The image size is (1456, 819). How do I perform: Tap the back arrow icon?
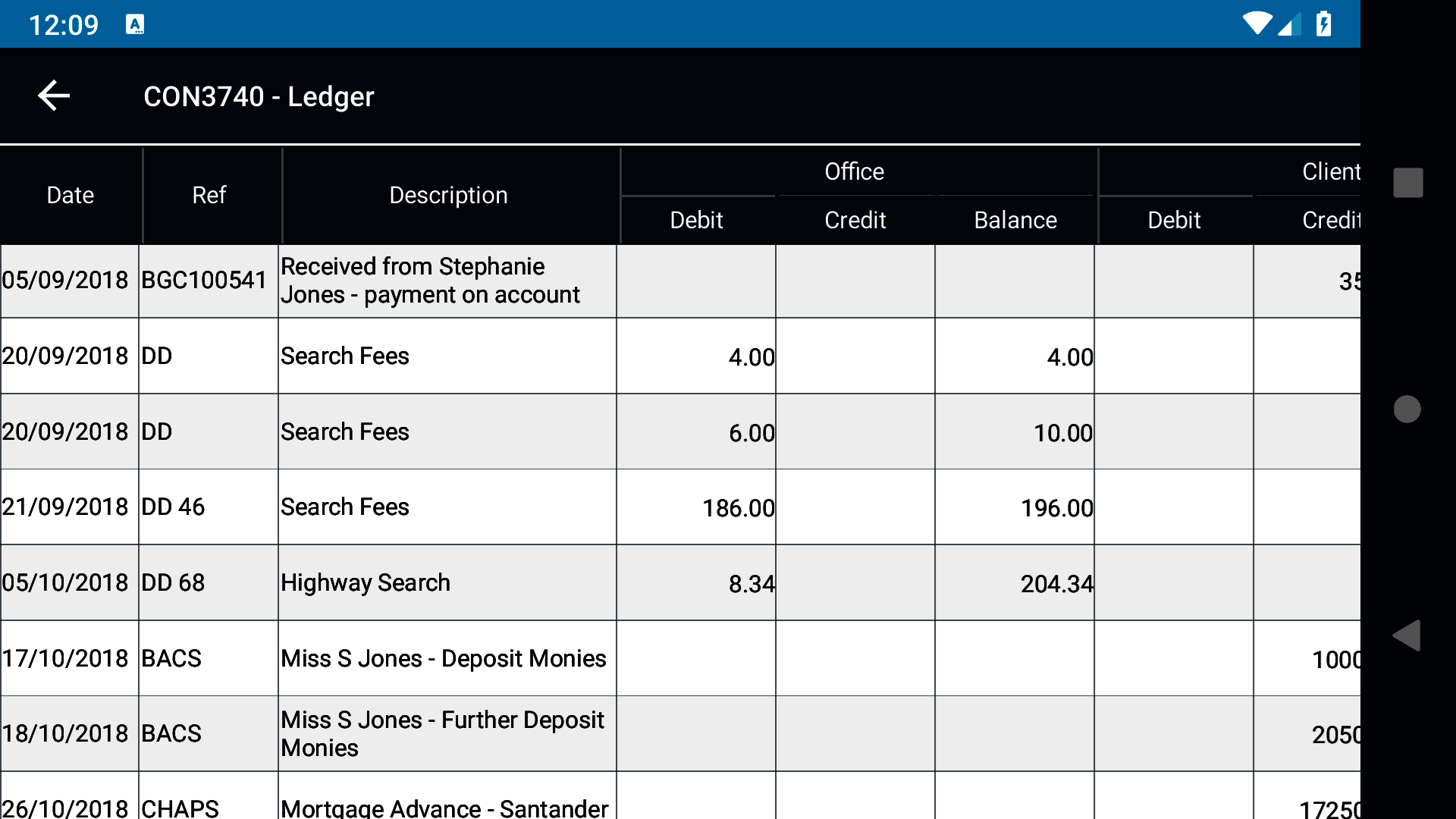(54, 96)
